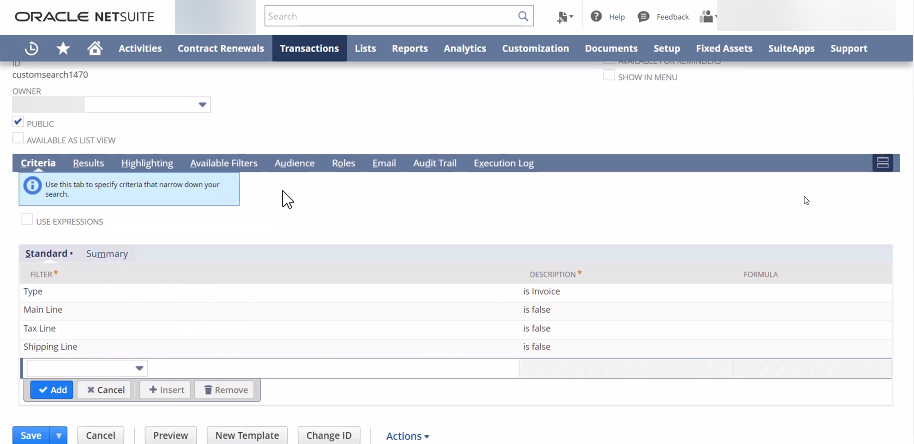Click the Oracle NetSuite logo
Screen dimensions: 914x444
pyautogui.click(x=85, y=17)
